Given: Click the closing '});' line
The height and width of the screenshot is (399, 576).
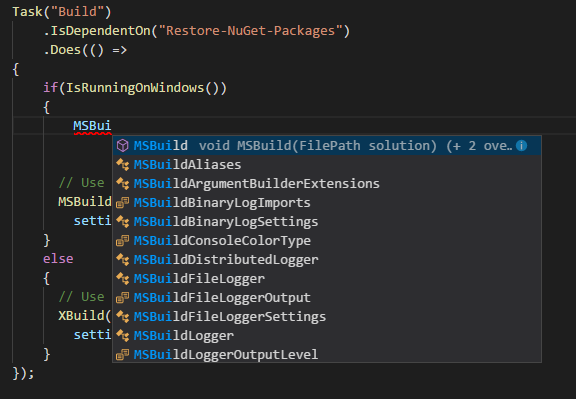Looking at the screenshot, I should pos(24,373).
